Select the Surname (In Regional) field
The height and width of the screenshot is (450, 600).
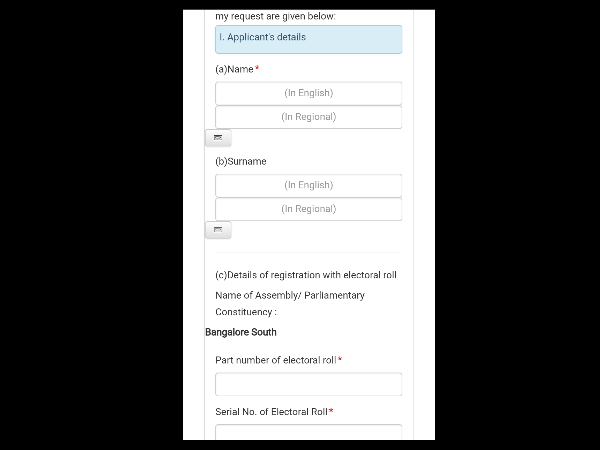308,209
